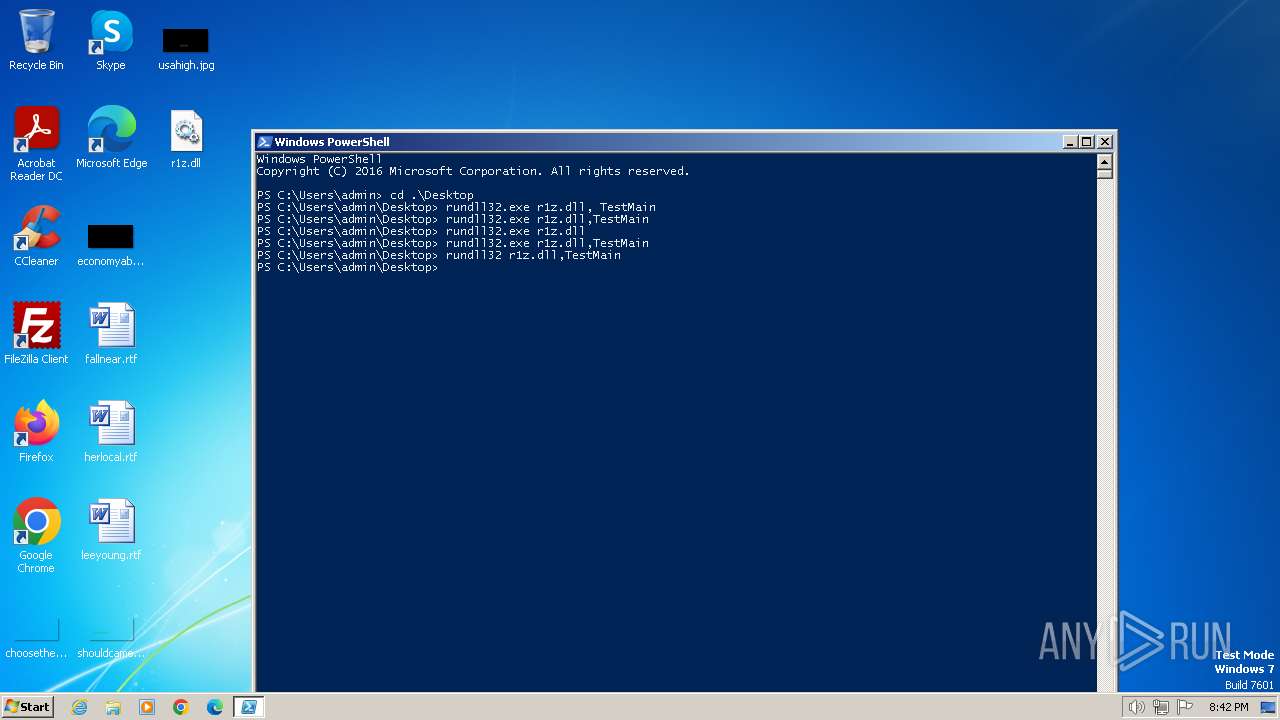The image size is (1280, 720).
Task: Click the empty PowerShell prompt line
Action: tap(347, 267)
